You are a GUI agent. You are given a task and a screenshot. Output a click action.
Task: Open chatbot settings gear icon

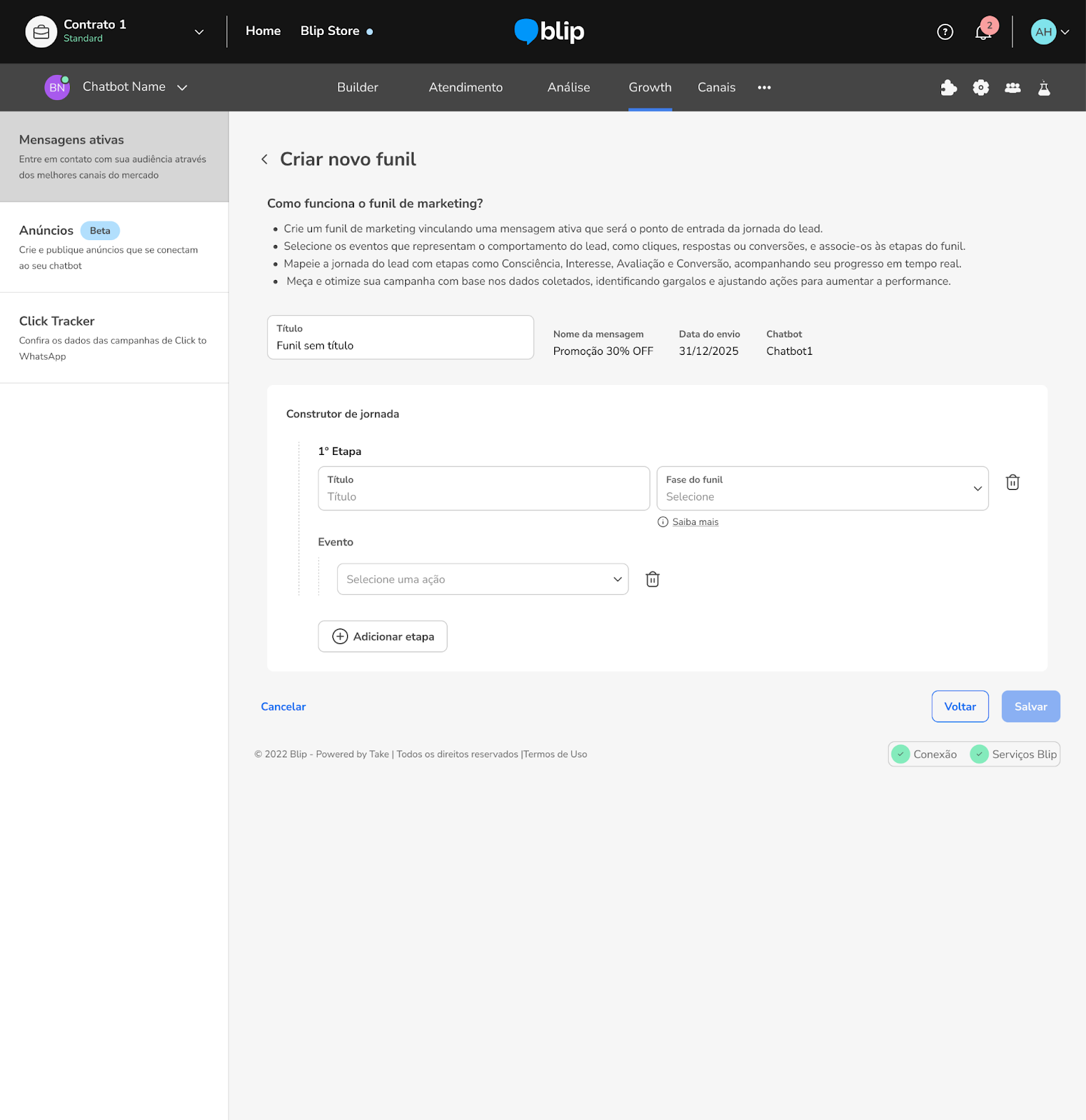[980, 87]
